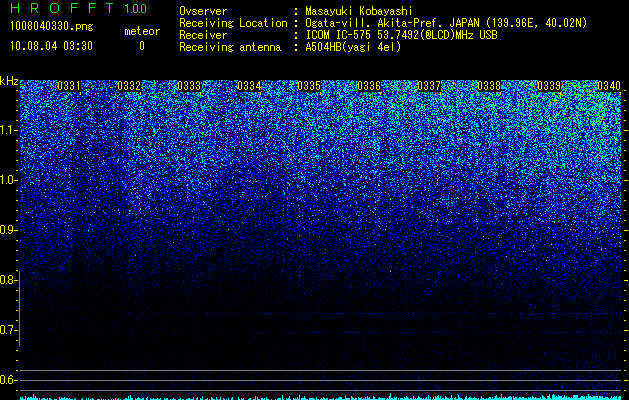Click the 0335 time marker

tap(309, 86)
